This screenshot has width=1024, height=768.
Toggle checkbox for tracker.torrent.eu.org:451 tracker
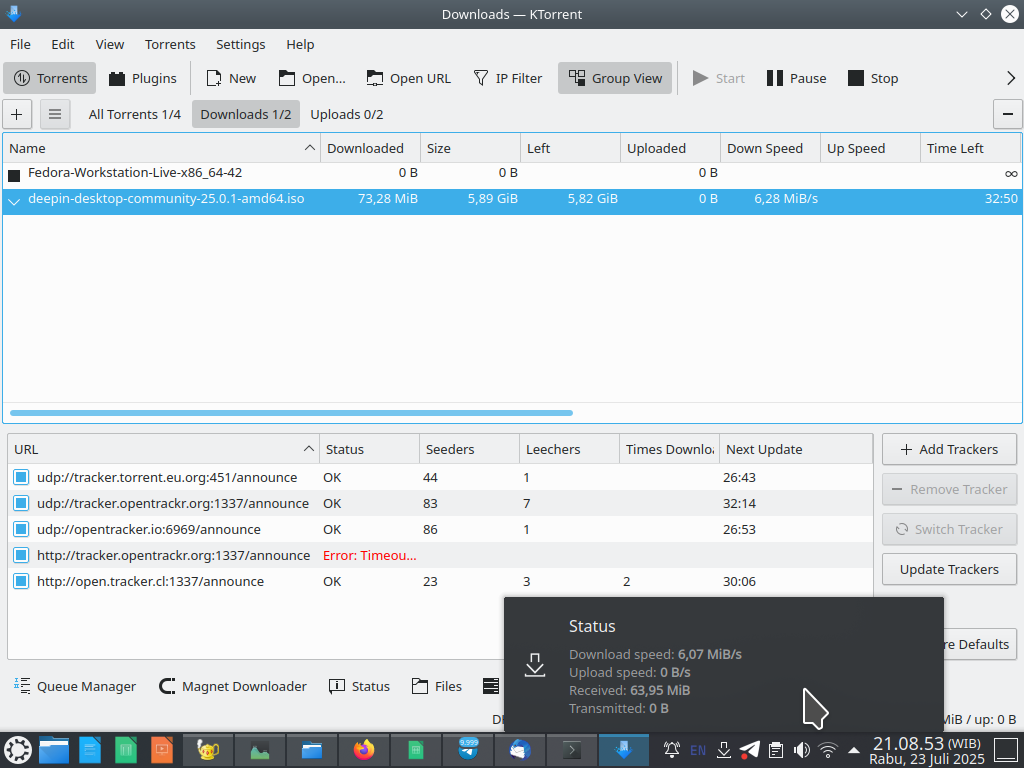[x=21, y=477]
